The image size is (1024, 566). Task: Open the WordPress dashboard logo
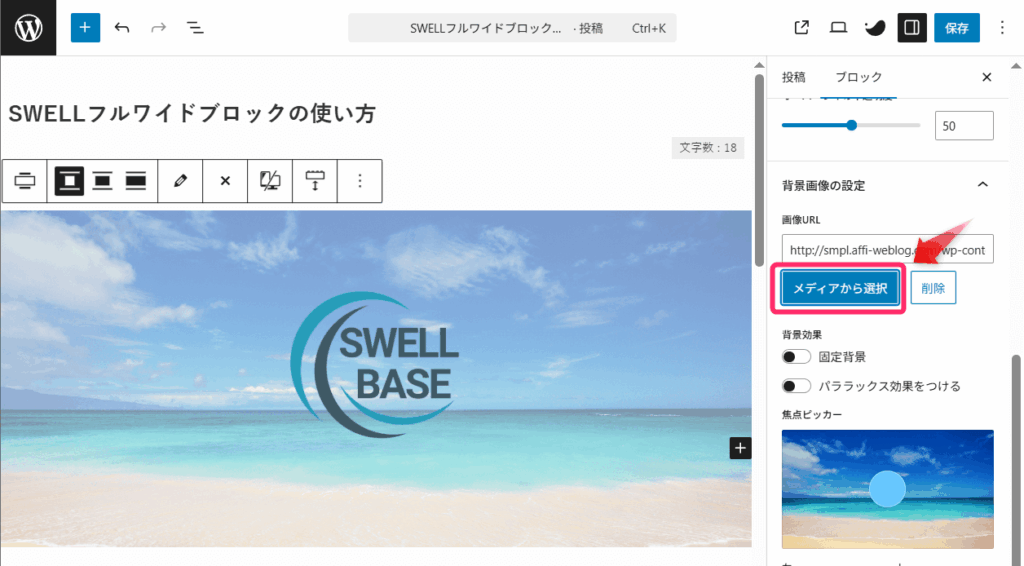point(28,27)
